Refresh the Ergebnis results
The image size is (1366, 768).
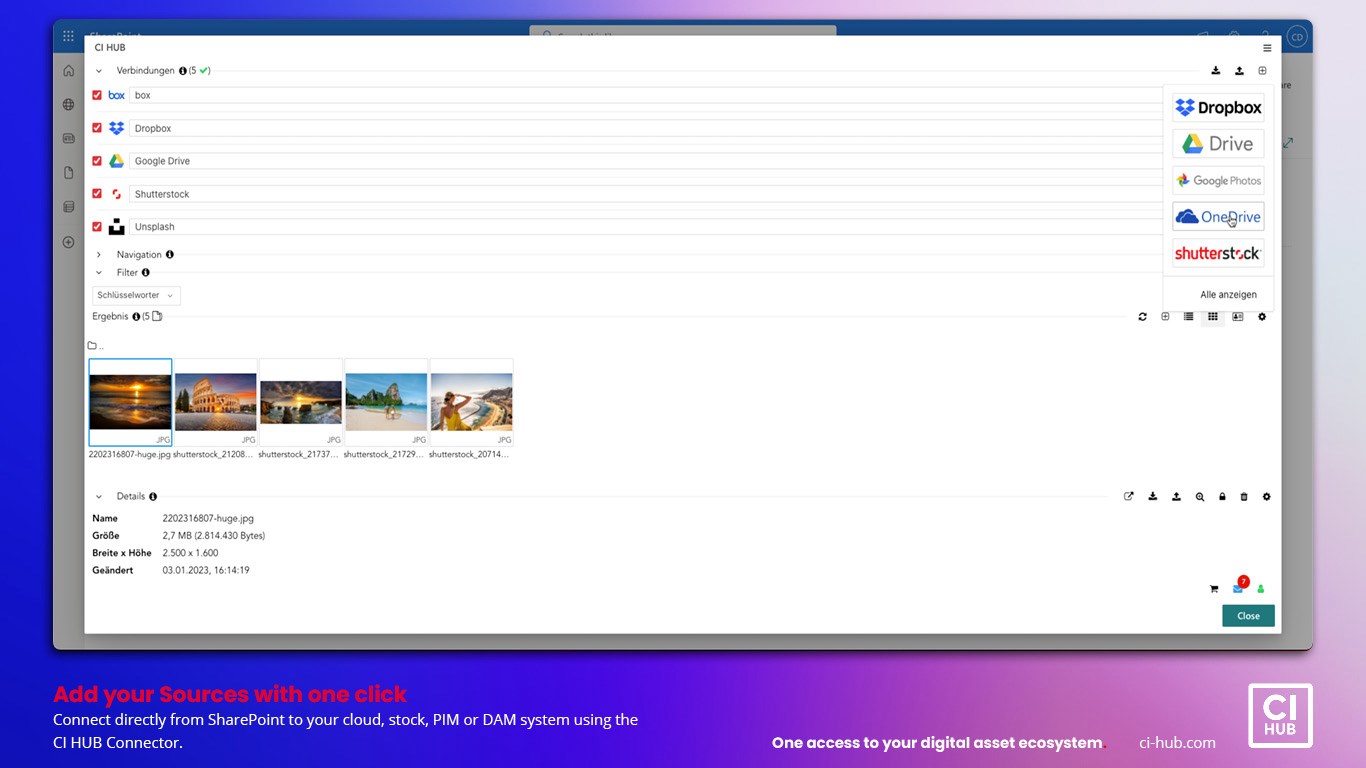pyautogui.click(x=1142, y=317)
